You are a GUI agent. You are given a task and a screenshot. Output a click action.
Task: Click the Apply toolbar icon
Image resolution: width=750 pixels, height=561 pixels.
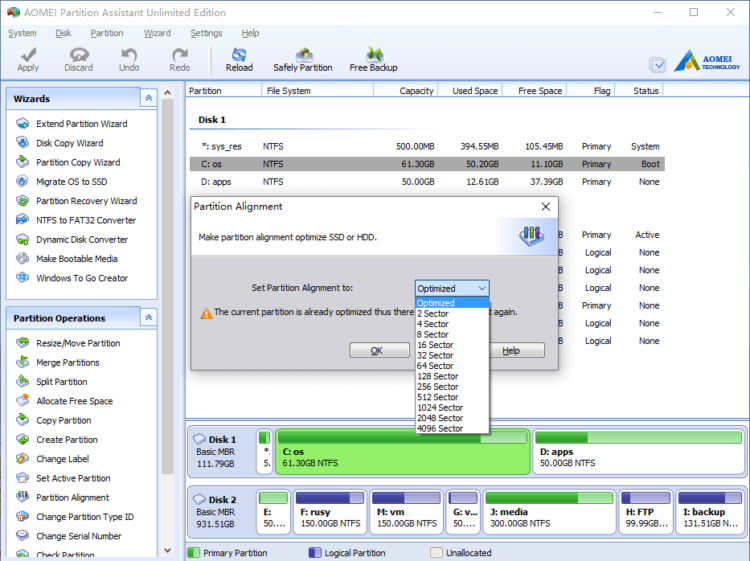(x=28, y=60)
